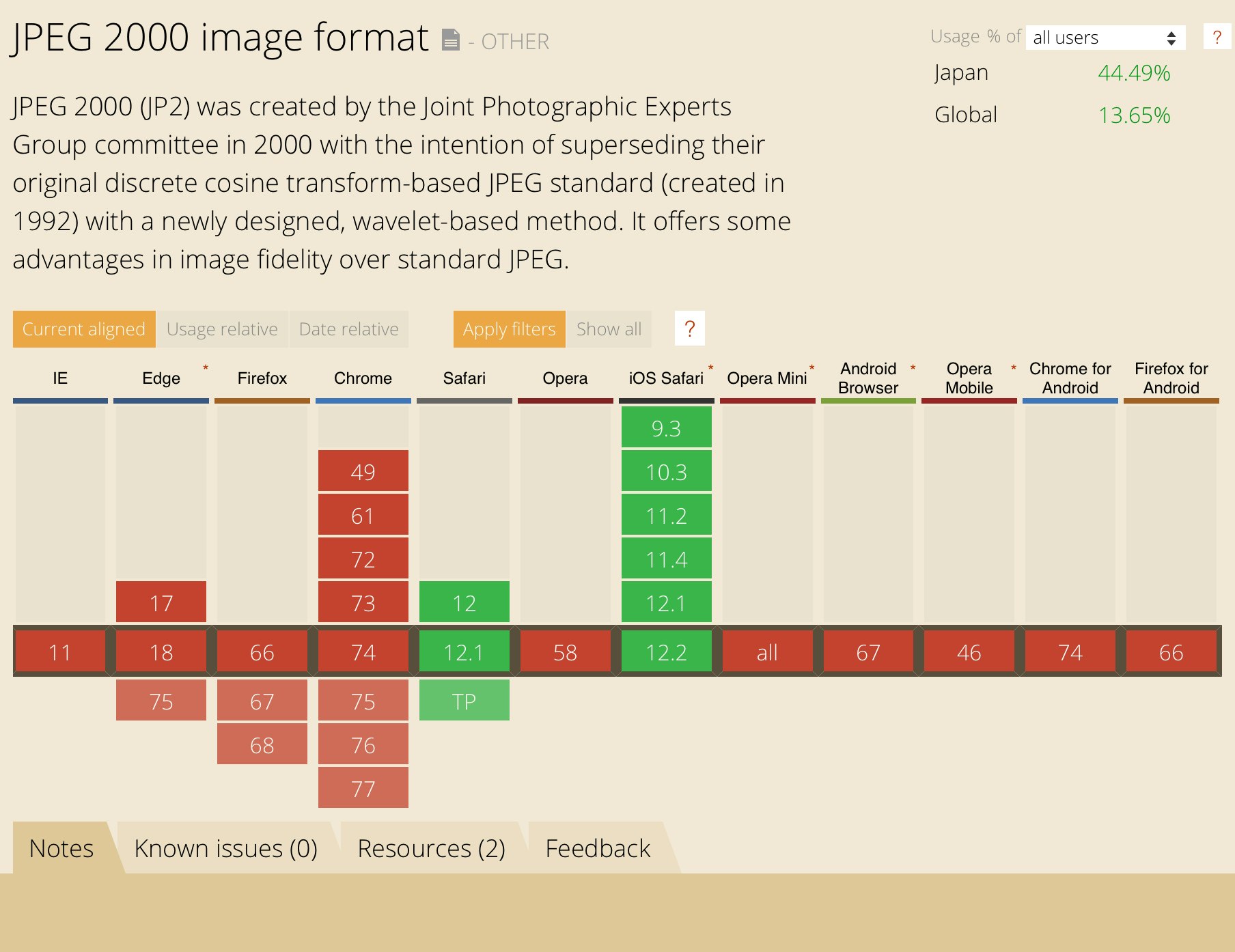
Task: Select the Opera Mini 'all' cell
Action: (x=768, y=652)
